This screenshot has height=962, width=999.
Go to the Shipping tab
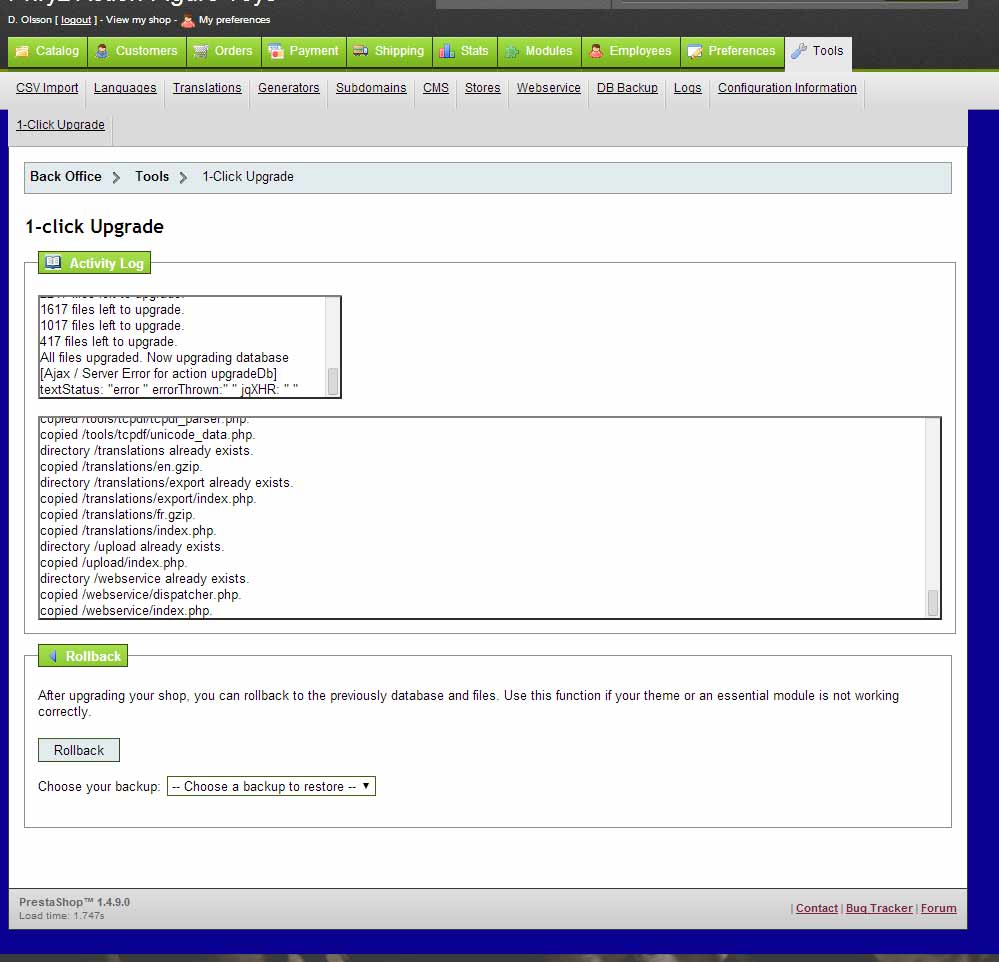coord(389,52)
